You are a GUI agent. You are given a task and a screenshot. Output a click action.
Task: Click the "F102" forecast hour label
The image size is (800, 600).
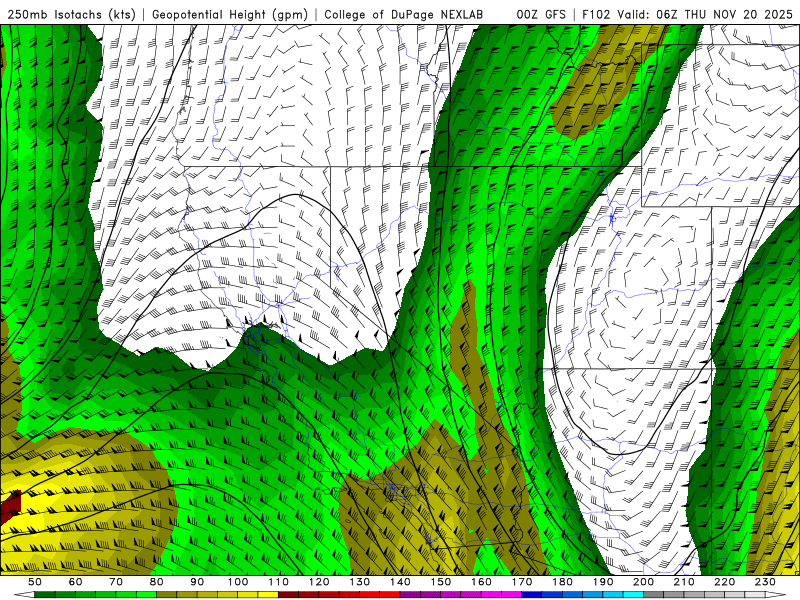point(596,14)
